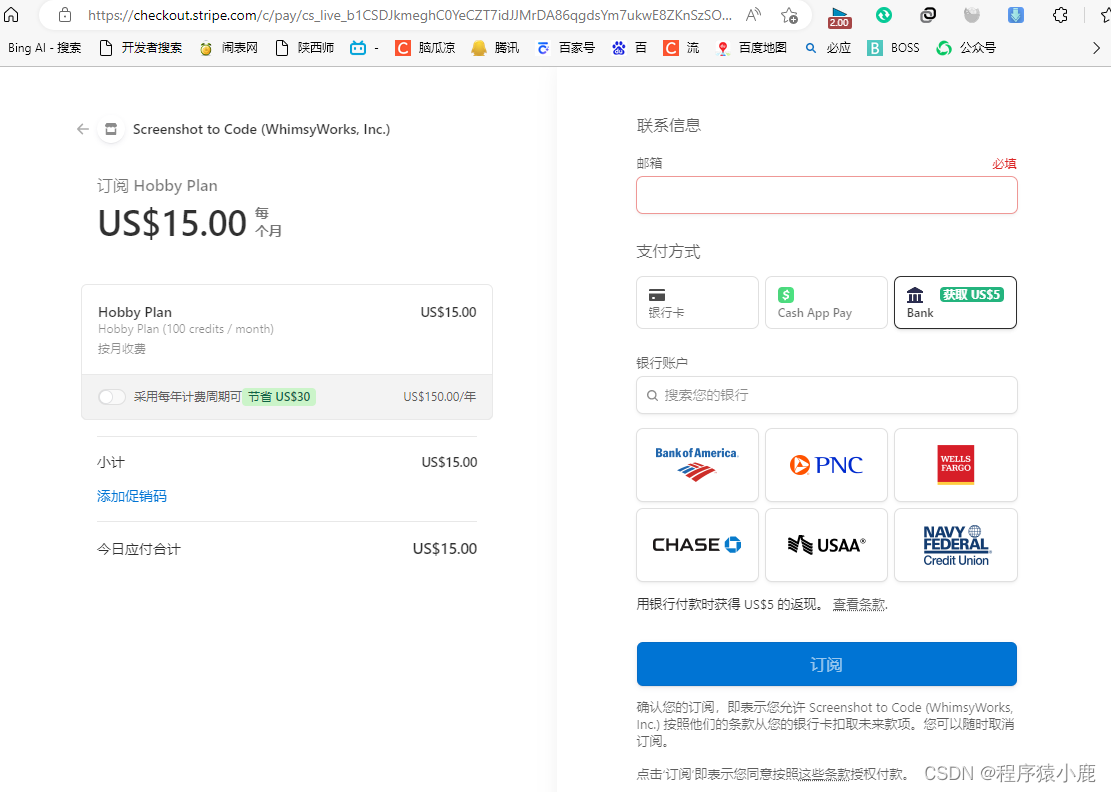Screen dimensions: 1111x792
Task: Expand the bookmarks bar overflow chevron
Action: pos(1096,48)
